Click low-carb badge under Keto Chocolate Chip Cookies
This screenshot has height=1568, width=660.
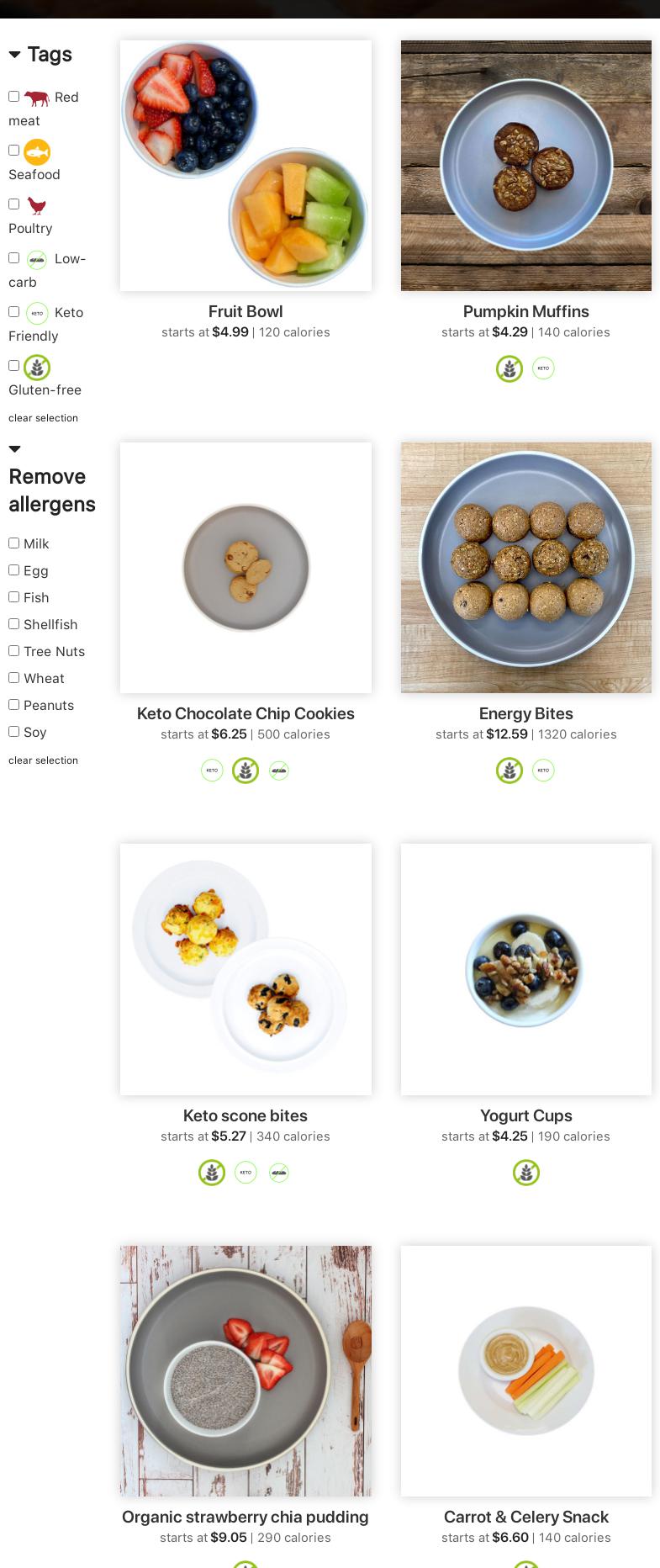pos(279,771)
